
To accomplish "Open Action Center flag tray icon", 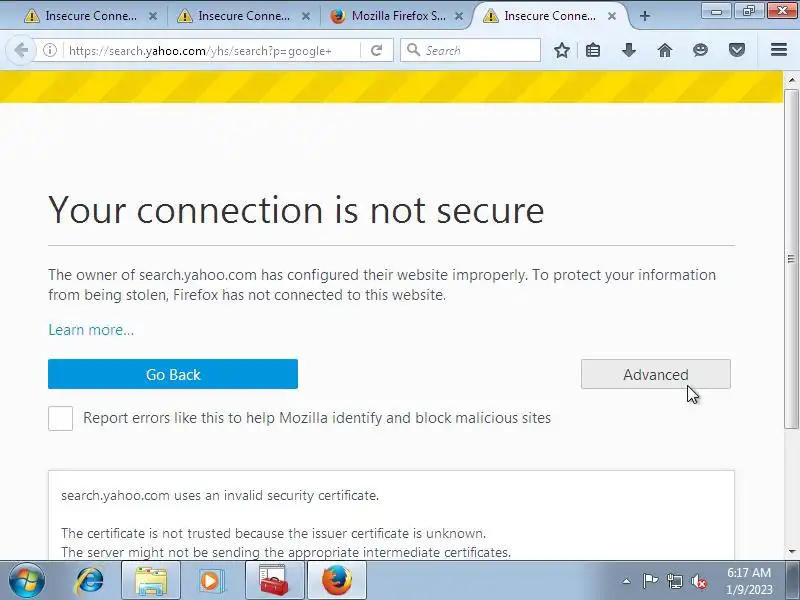I will [x=649, y=581].
